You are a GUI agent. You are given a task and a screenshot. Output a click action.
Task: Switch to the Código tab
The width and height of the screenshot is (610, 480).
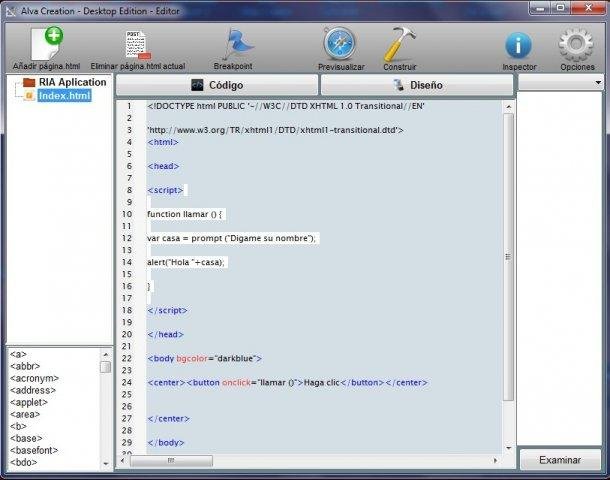pyautogui.click(x=217, y=85)
